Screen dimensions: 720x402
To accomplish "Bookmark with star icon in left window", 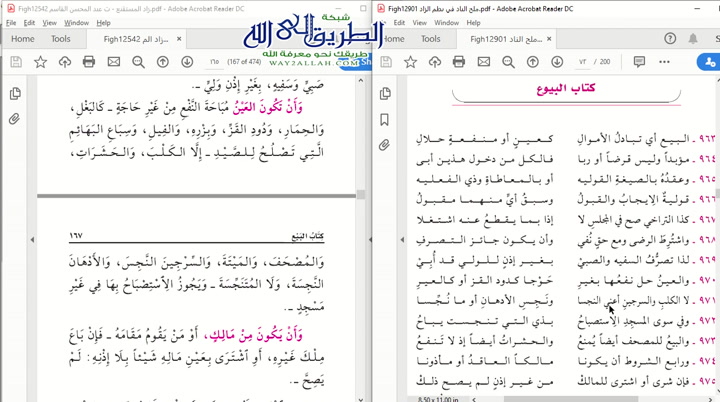I will (40, 62).
